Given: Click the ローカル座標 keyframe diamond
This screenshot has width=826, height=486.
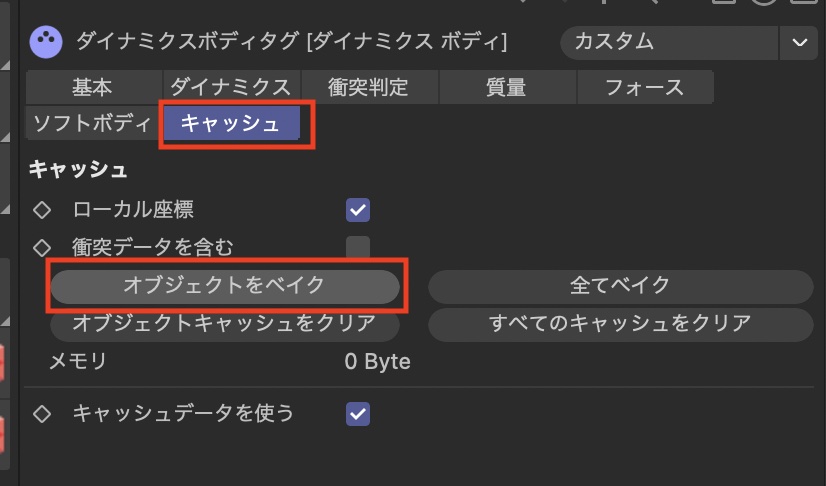Looking at the screenshot, I should [42, 210].
